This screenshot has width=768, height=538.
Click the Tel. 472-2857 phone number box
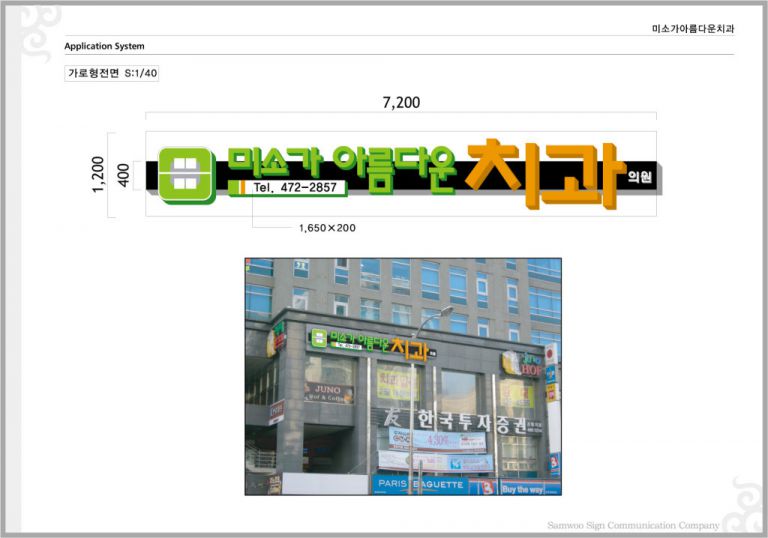tap(296, 187)
